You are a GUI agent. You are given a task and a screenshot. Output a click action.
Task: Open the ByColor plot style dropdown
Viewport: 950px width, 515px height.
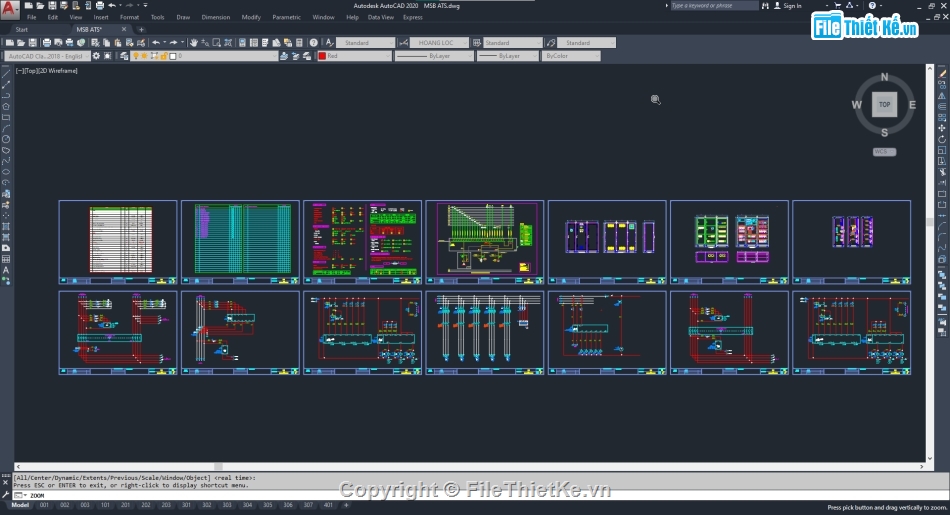point(571,56)
